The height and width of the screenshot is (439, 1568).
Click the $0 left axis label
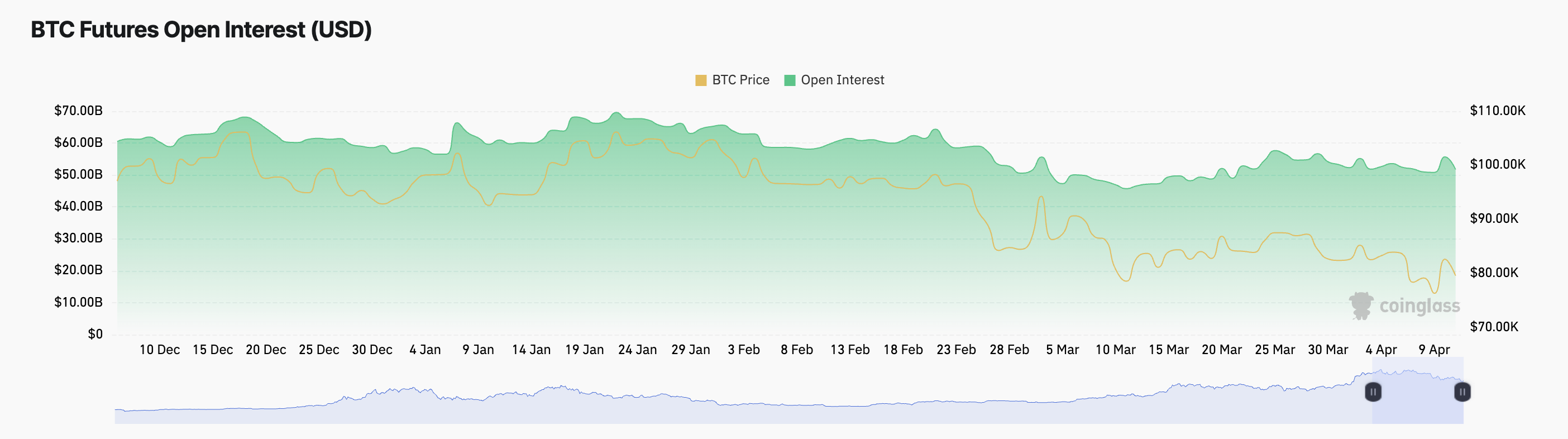[95, 333]
